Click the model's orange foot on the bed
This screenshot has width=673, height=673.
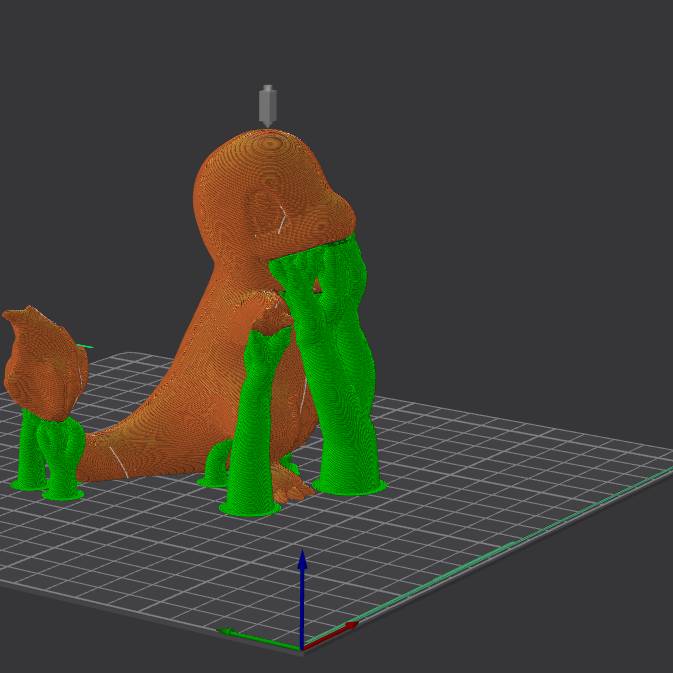point(291,485)
